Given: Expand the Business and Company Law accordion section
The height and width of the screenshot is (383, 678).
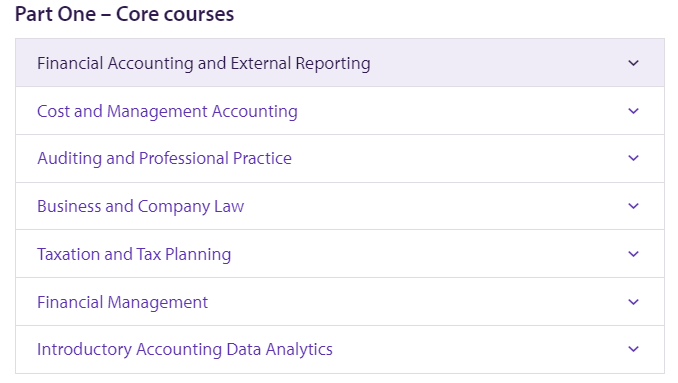Looking at the screenshot, I should (340, 206).
